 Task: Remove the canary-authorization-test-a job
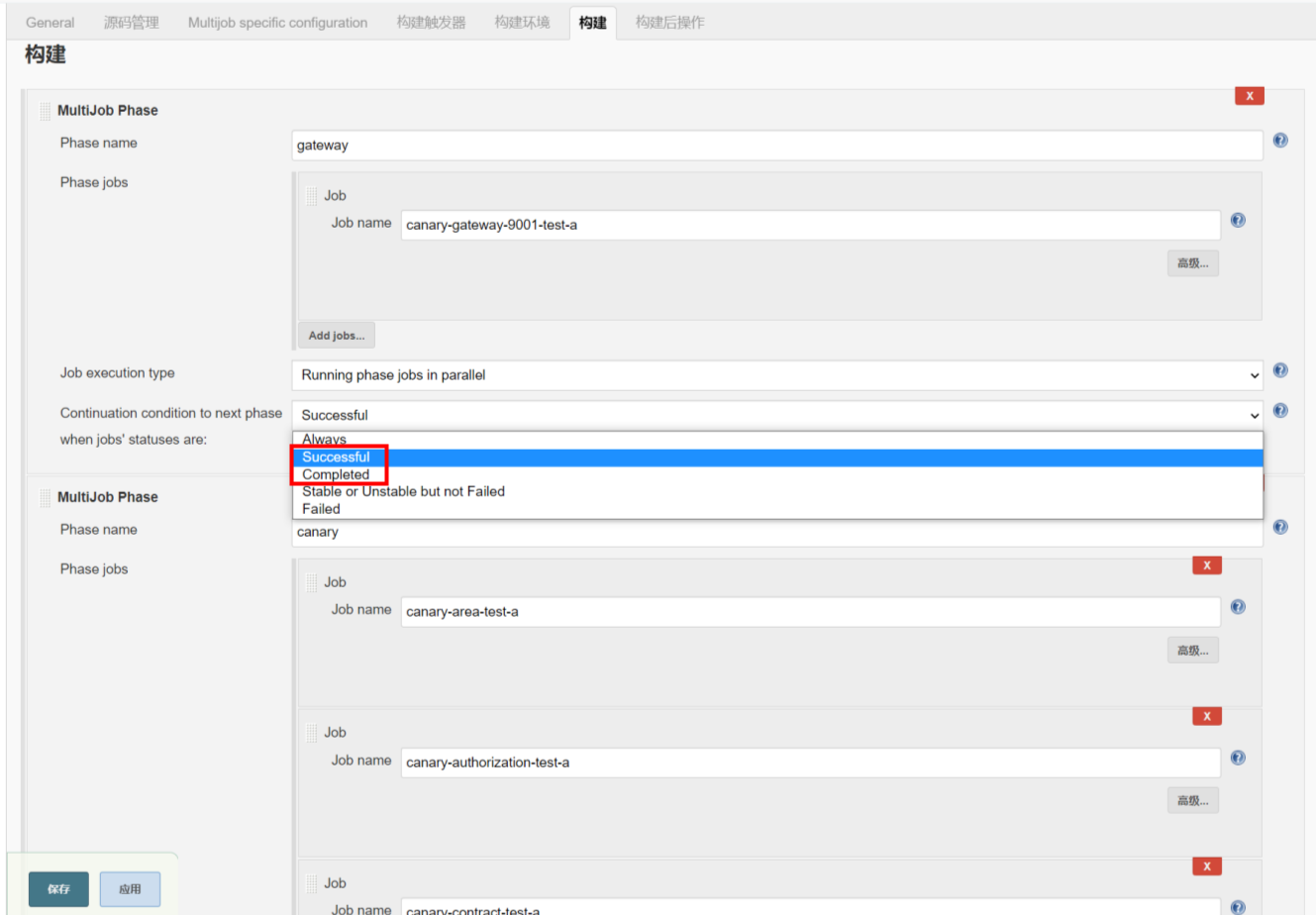[x=1206, y=715]
